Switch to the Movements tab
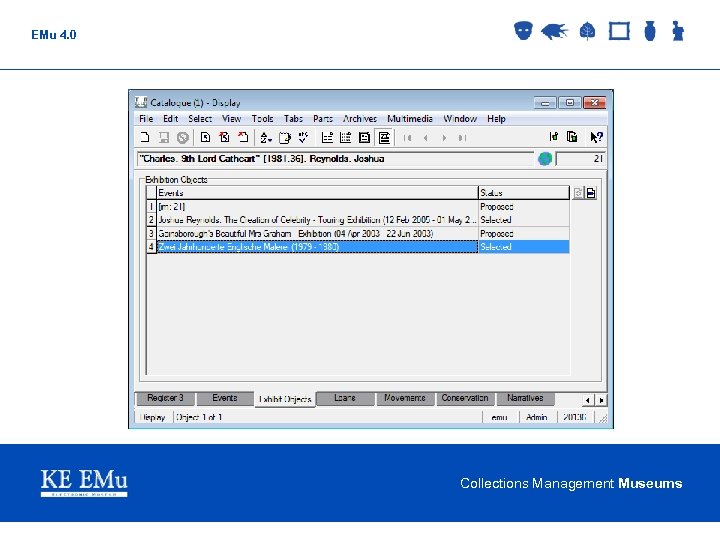The width and height of the screenshot is (720, 540). coord(405,398)
